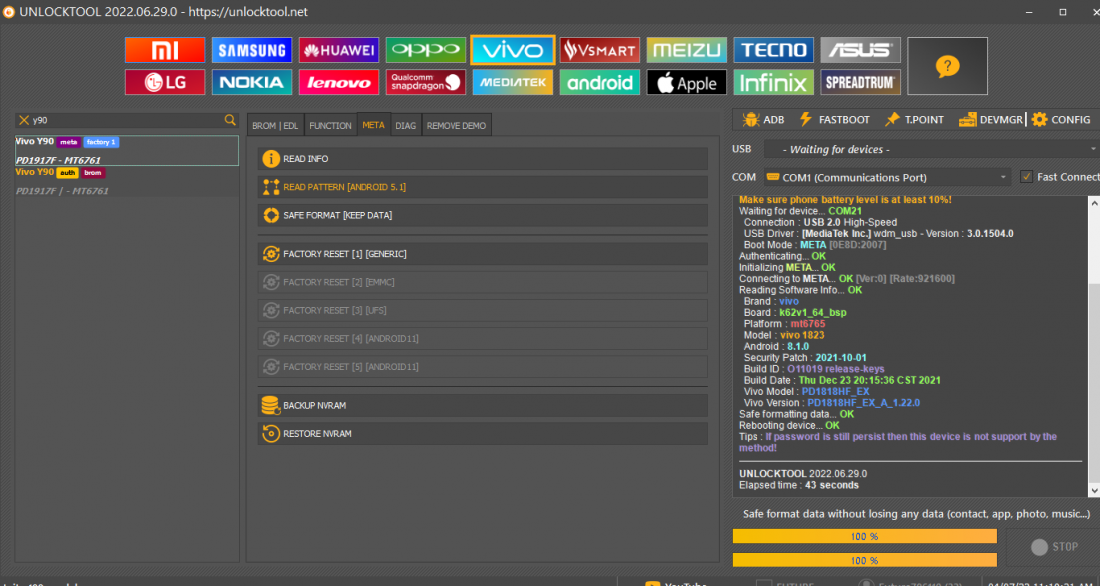The width and height of the screenshot is (1100, 586).
Task: Select the Qualcomm Snapdragon logo
Action: coord(426,82)
